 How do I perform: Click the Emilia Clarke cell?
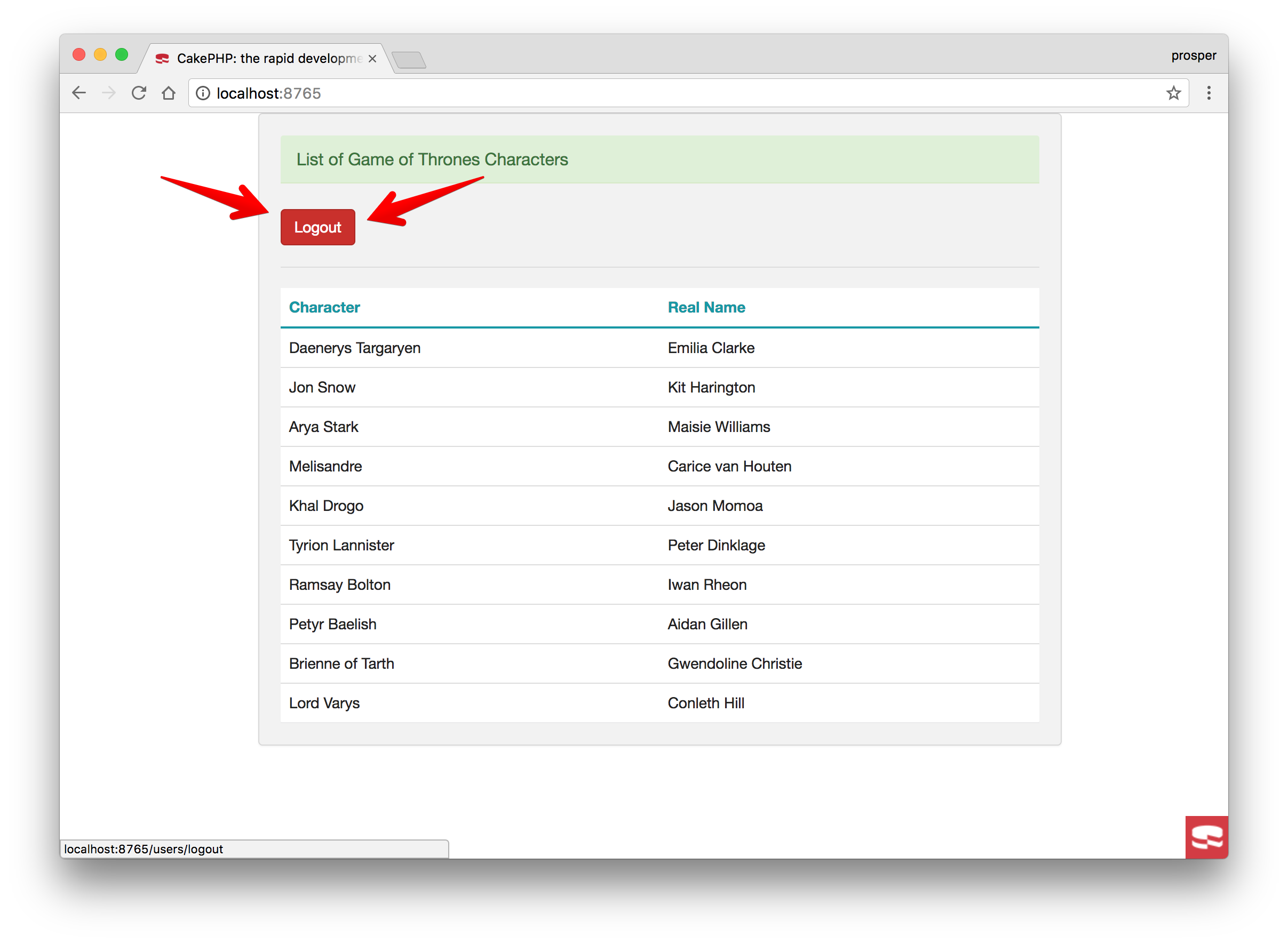711,348
